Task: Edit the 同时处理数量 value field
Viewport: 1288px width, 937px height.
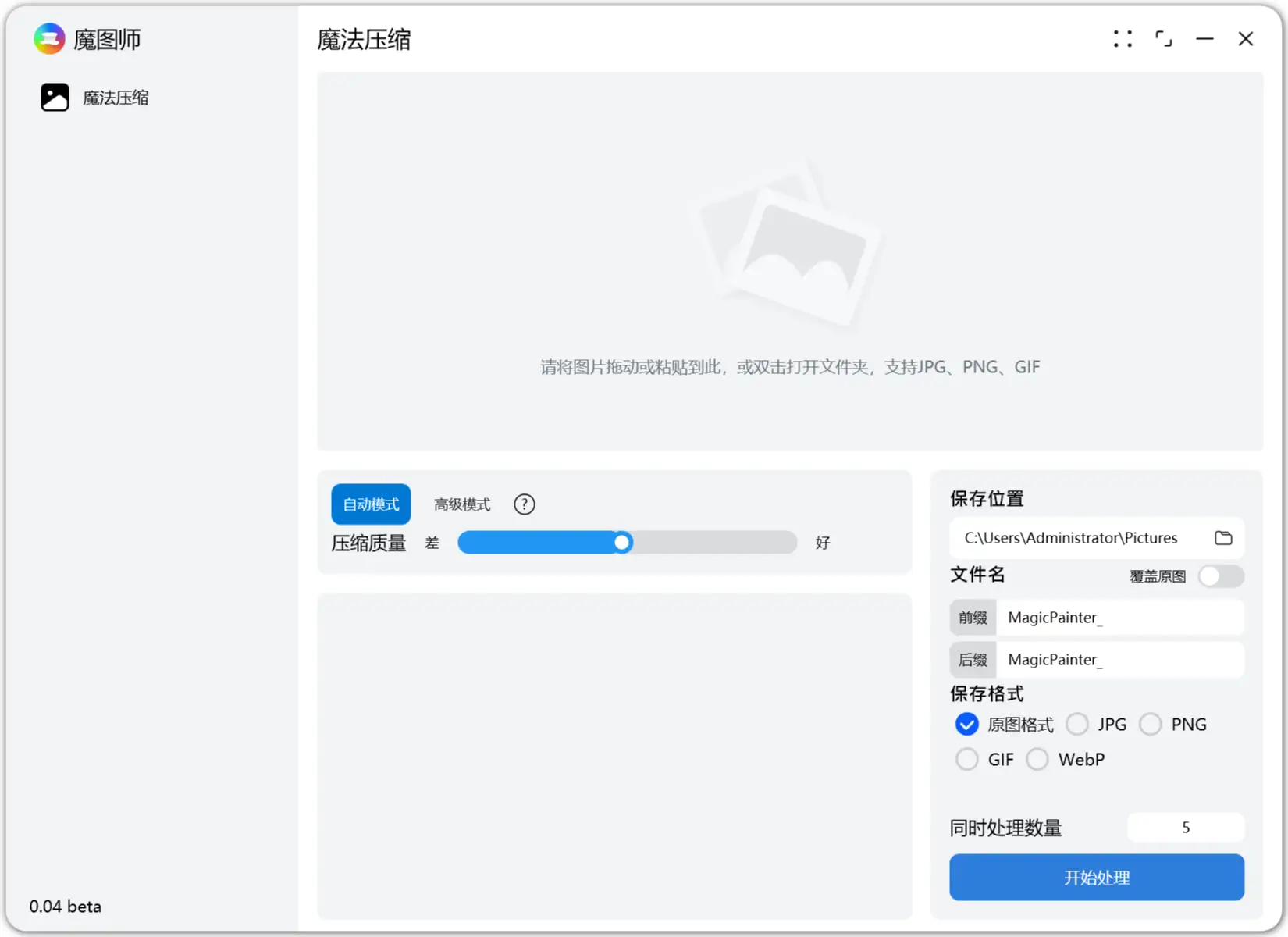Action: [x=1185, y=827]
